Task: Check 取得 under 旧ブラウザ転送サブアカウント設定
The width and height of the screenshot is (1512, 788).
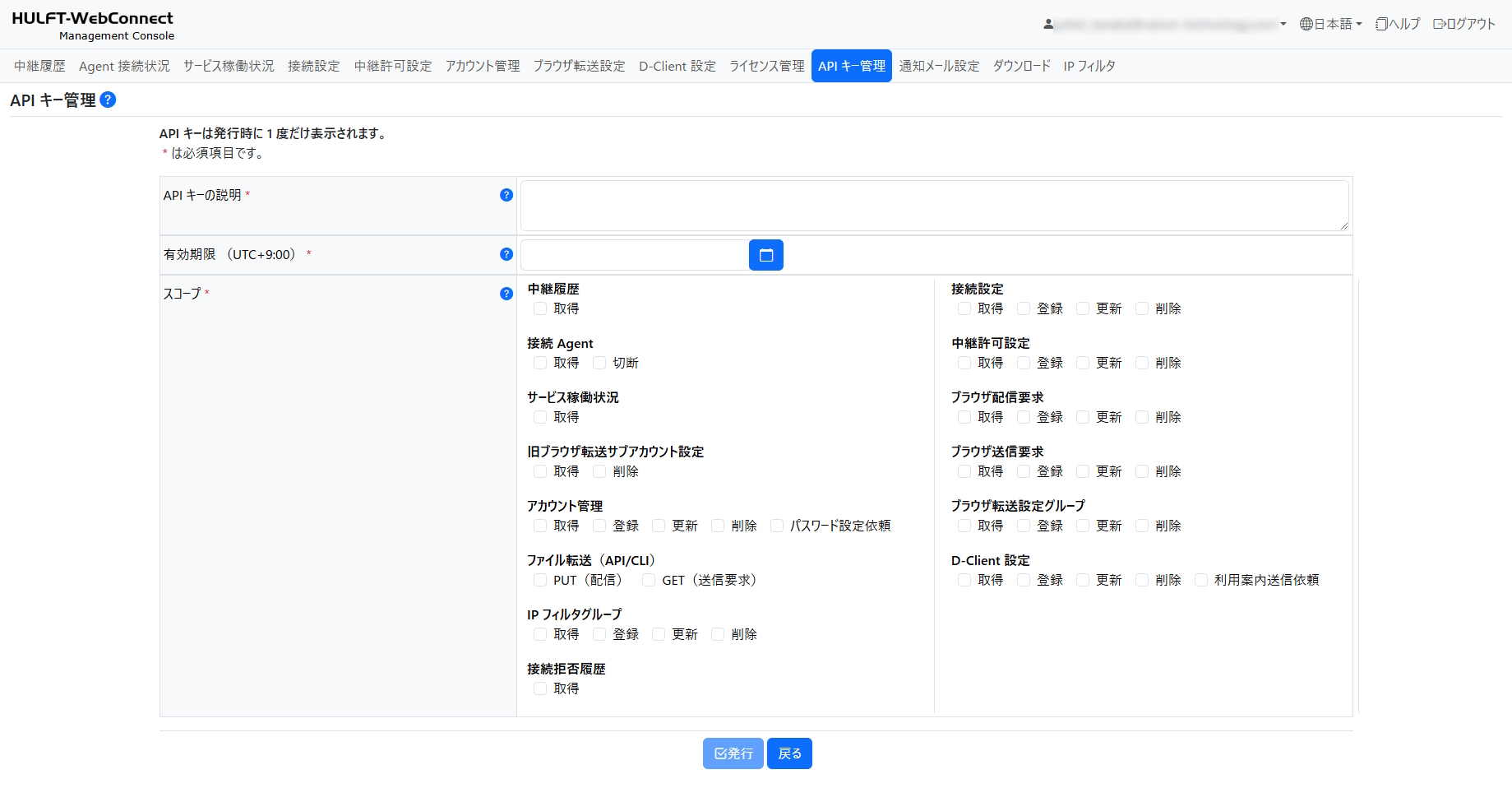Action: [540, 471]
